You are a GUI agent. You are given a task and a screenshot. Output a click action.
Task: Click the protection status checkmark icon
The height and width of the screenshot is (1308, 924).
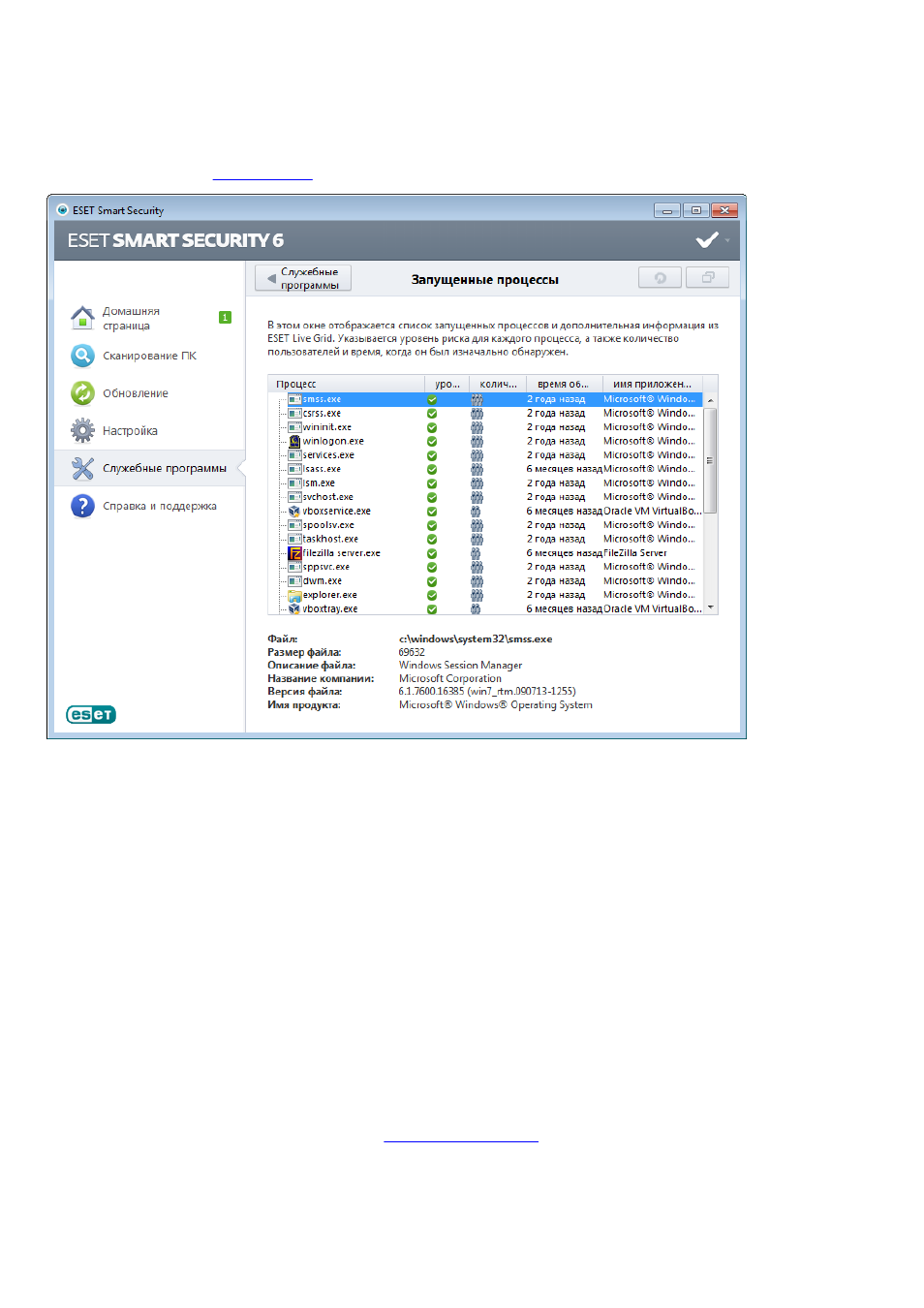click(x=707, y=239)
